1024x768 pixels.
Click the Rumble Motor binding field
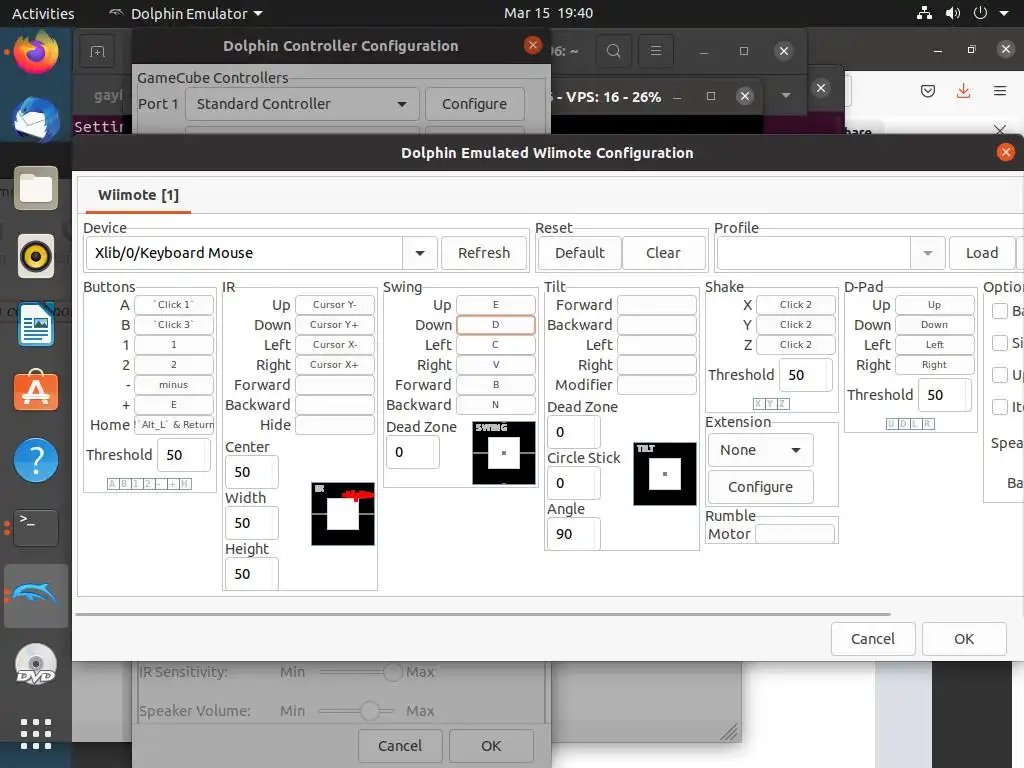point(795,534)
